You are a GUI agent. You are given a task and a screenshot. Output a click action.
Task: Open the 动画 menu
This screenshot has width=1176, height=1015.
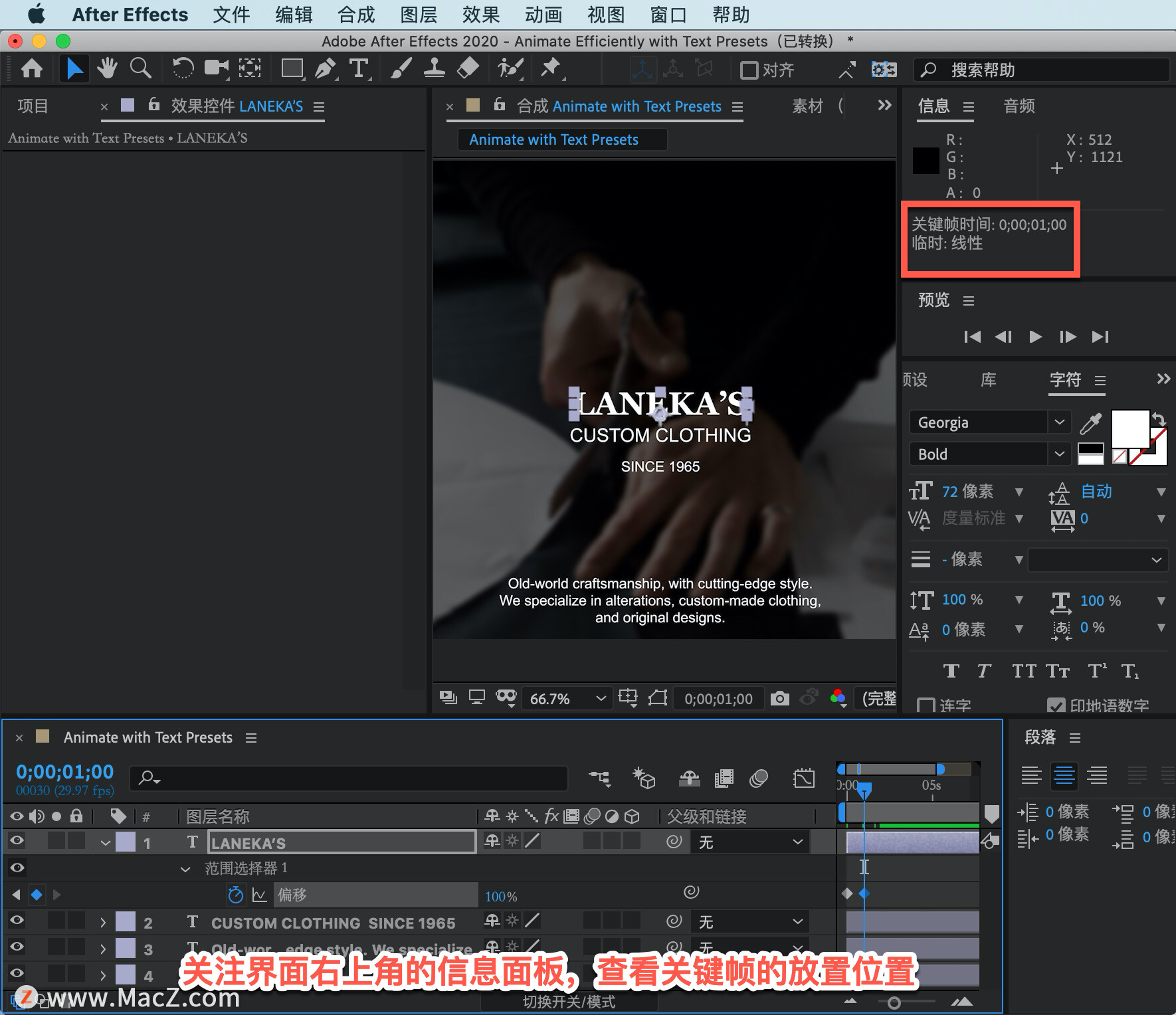click(543, 15)
